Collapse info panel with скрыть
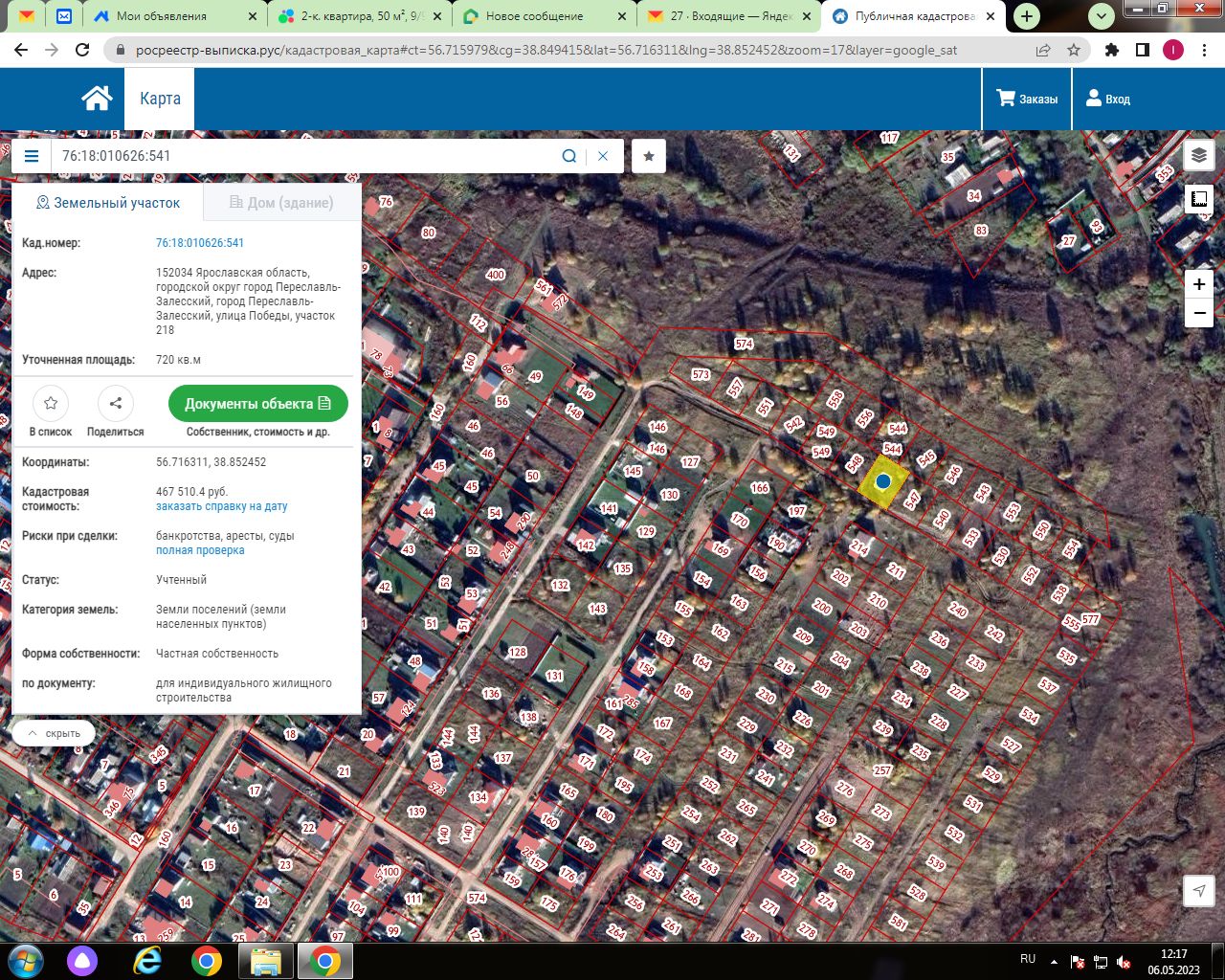 pos(54,733)
